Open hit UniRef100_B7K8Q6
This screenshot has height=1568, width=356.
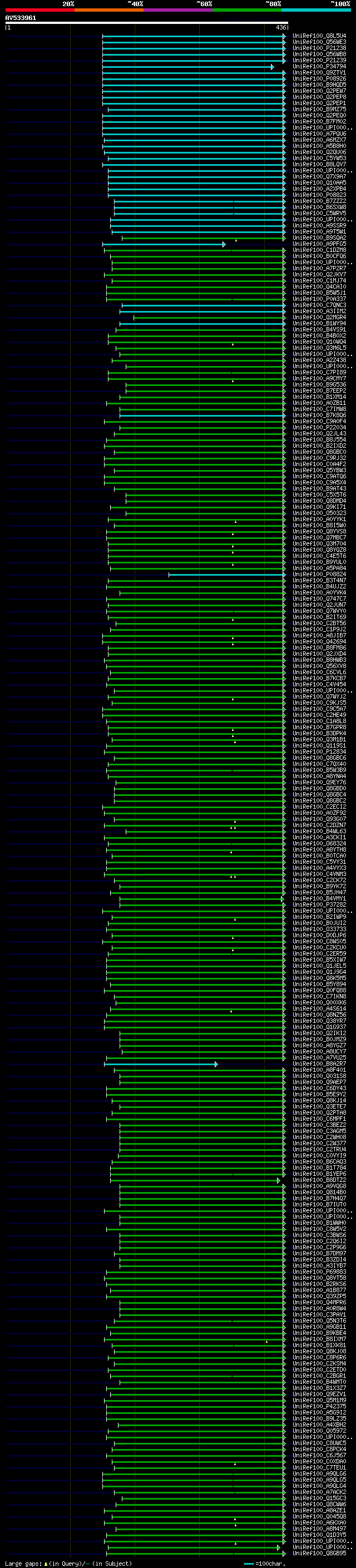click(319, 415)
